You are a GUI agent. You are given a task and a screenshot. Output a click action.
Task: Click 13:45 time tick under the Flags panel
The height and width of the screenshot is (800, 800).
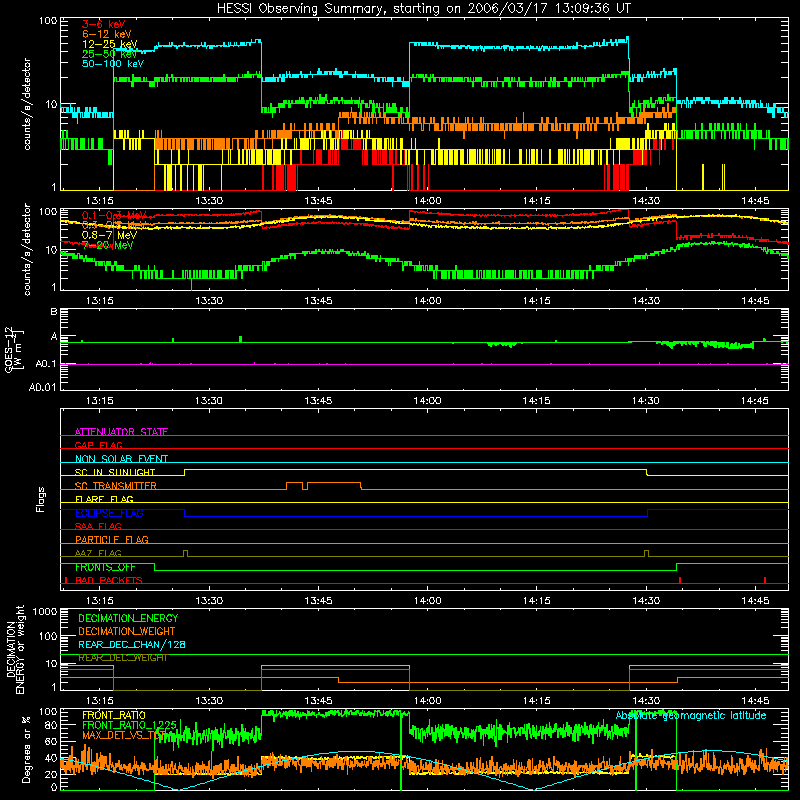coord(318,601)
